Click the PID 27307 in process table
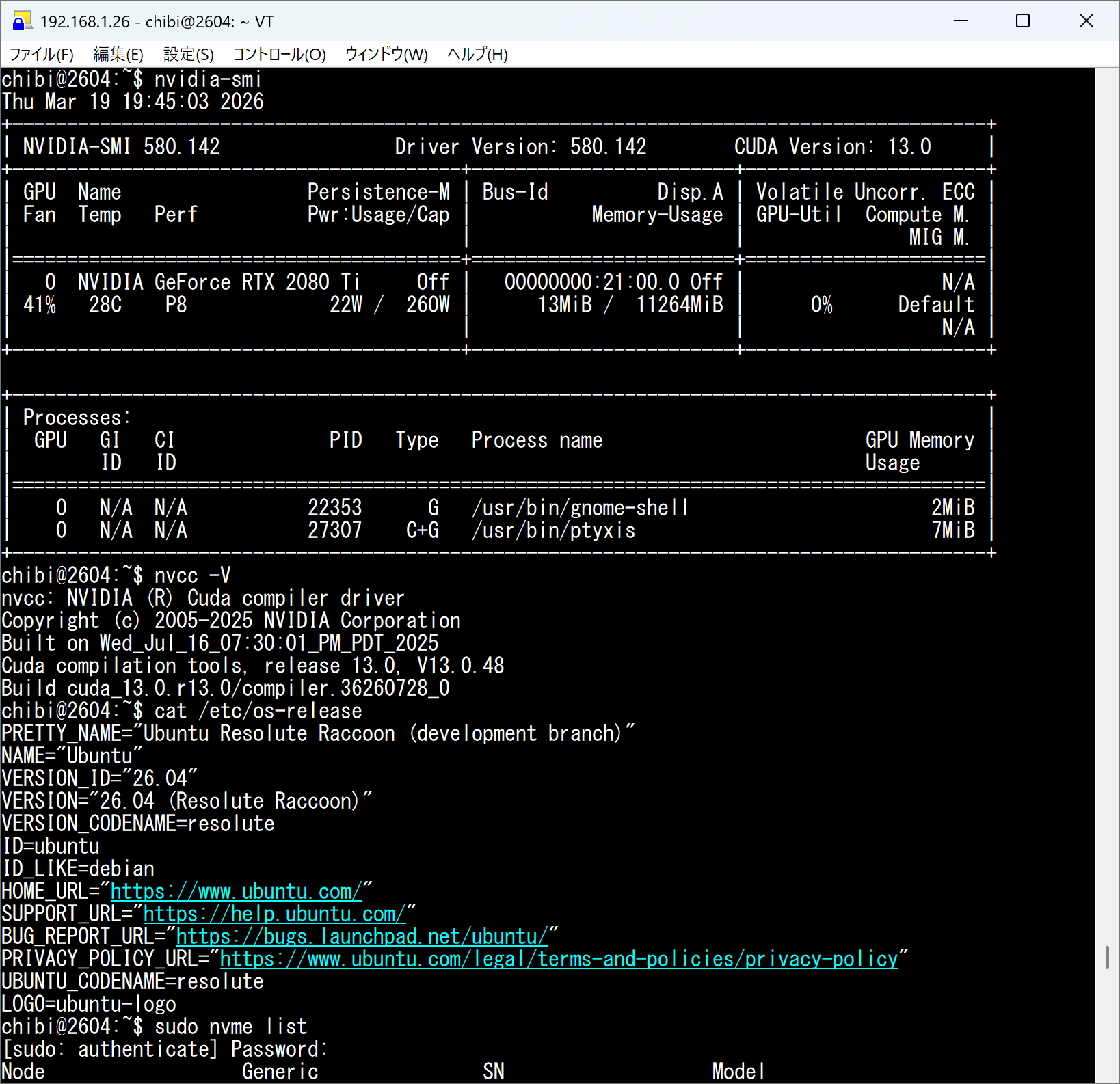1120x1084 pixels. point(334,530)
